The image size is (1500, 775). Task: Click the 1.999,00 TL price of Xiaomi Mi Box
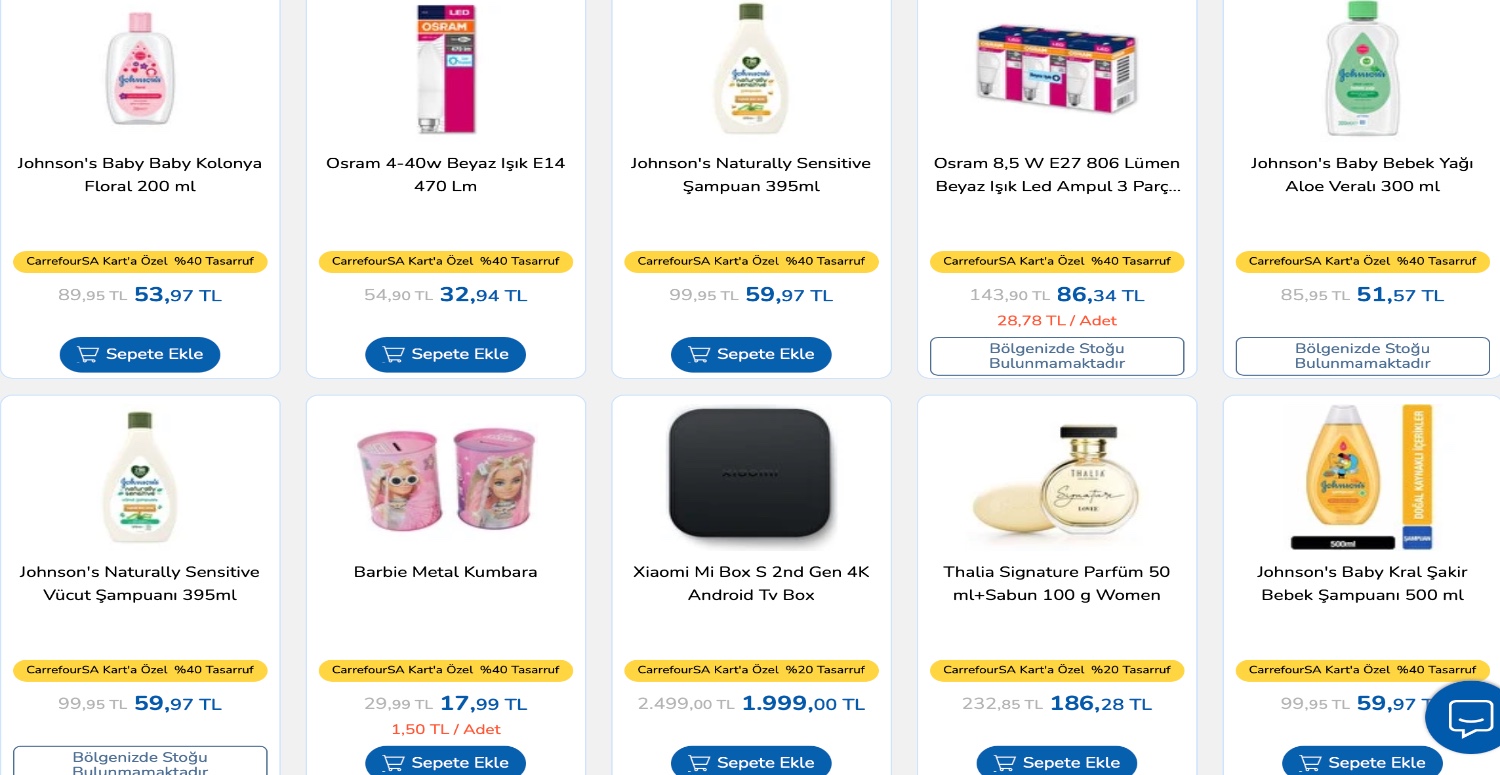(803, 703)
